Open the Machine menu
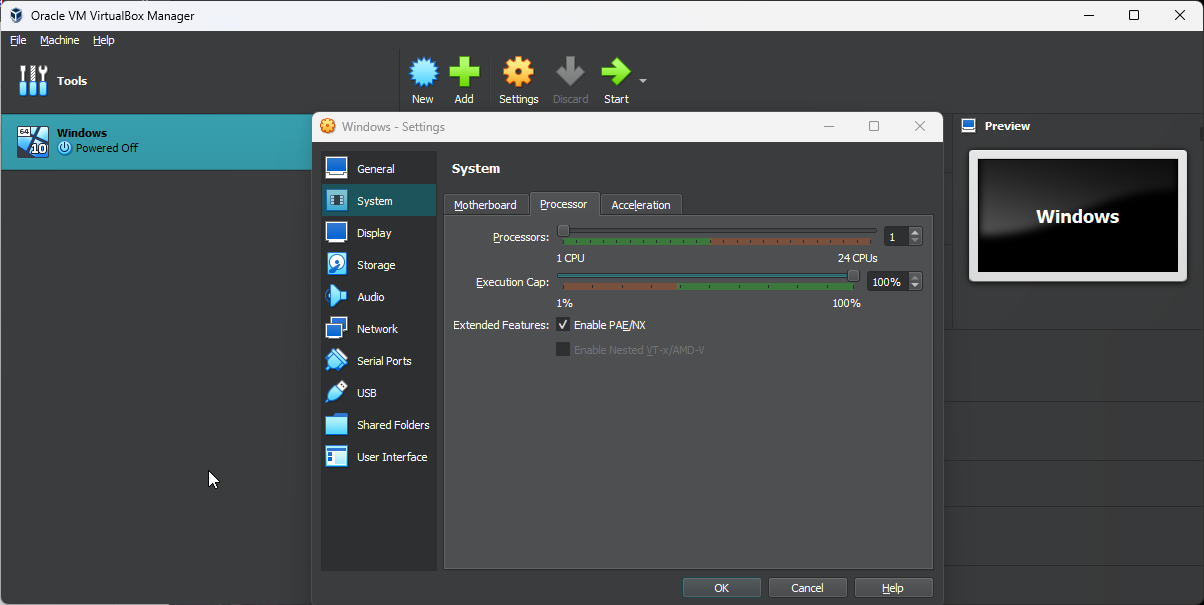 pyautogui.click(x=60, y=40)
